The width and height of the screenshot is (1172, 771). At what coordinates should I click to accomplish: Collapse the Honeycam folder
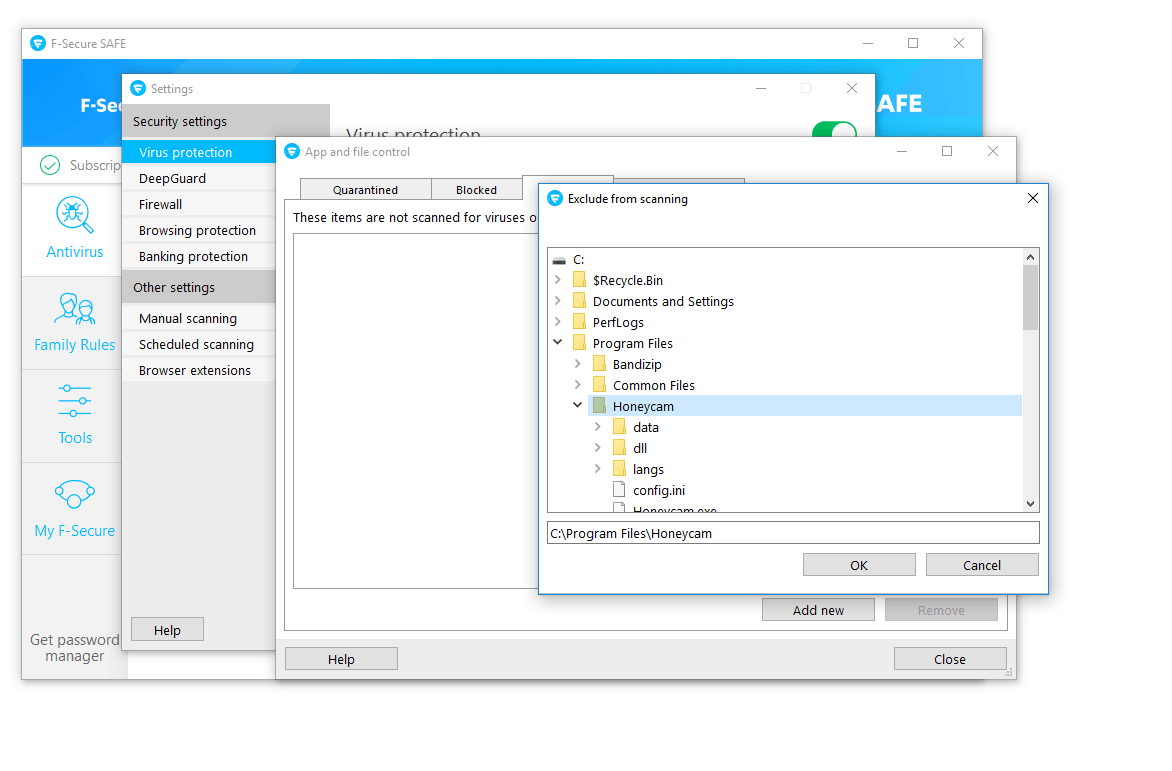click(577, 406)
